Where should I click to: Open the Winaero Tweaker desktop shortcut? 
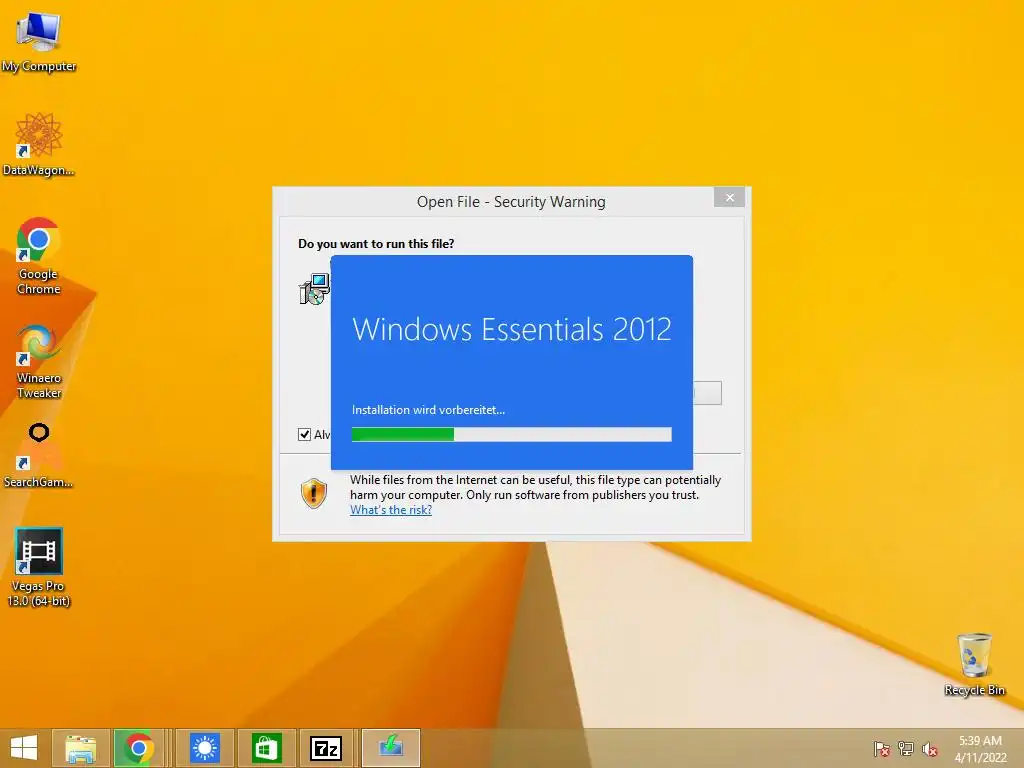[x=39, y=361]
